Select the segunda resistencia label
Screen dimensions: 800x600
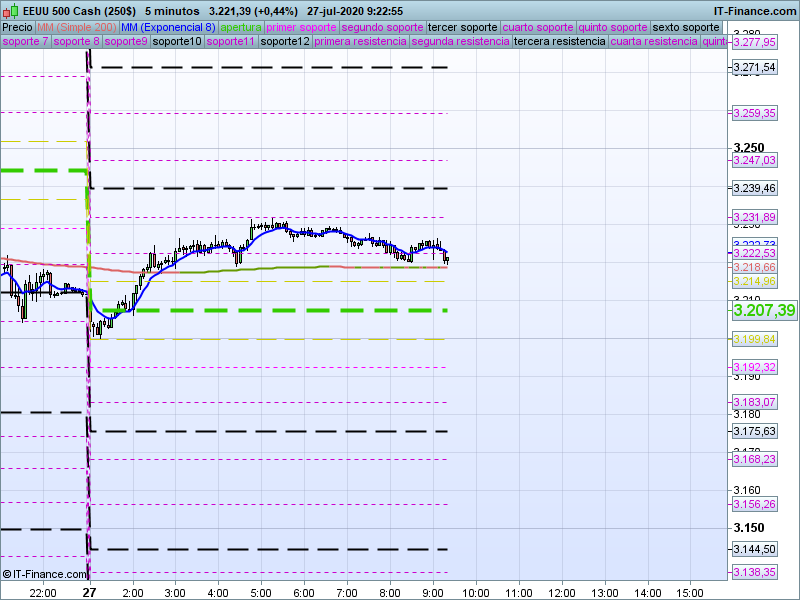click(x=460, y=41)
